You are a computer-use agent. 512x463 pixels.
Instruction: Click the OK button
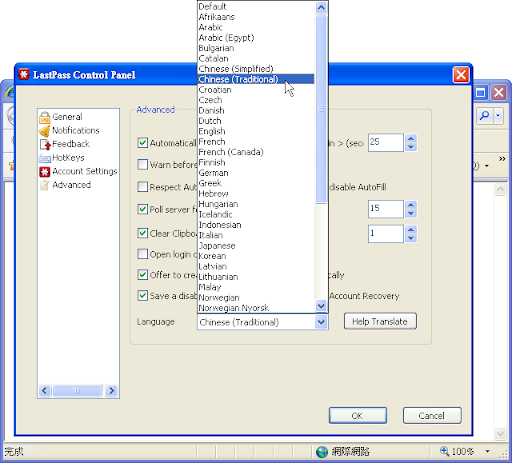[x=358, y=416]
